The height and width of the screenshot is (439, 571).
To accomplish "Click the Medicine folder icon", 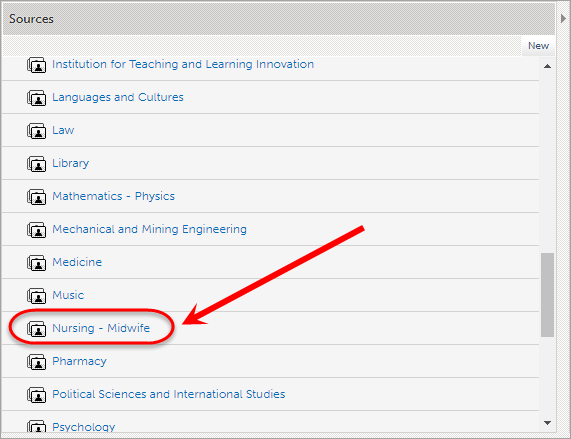I will coord(36,263).
